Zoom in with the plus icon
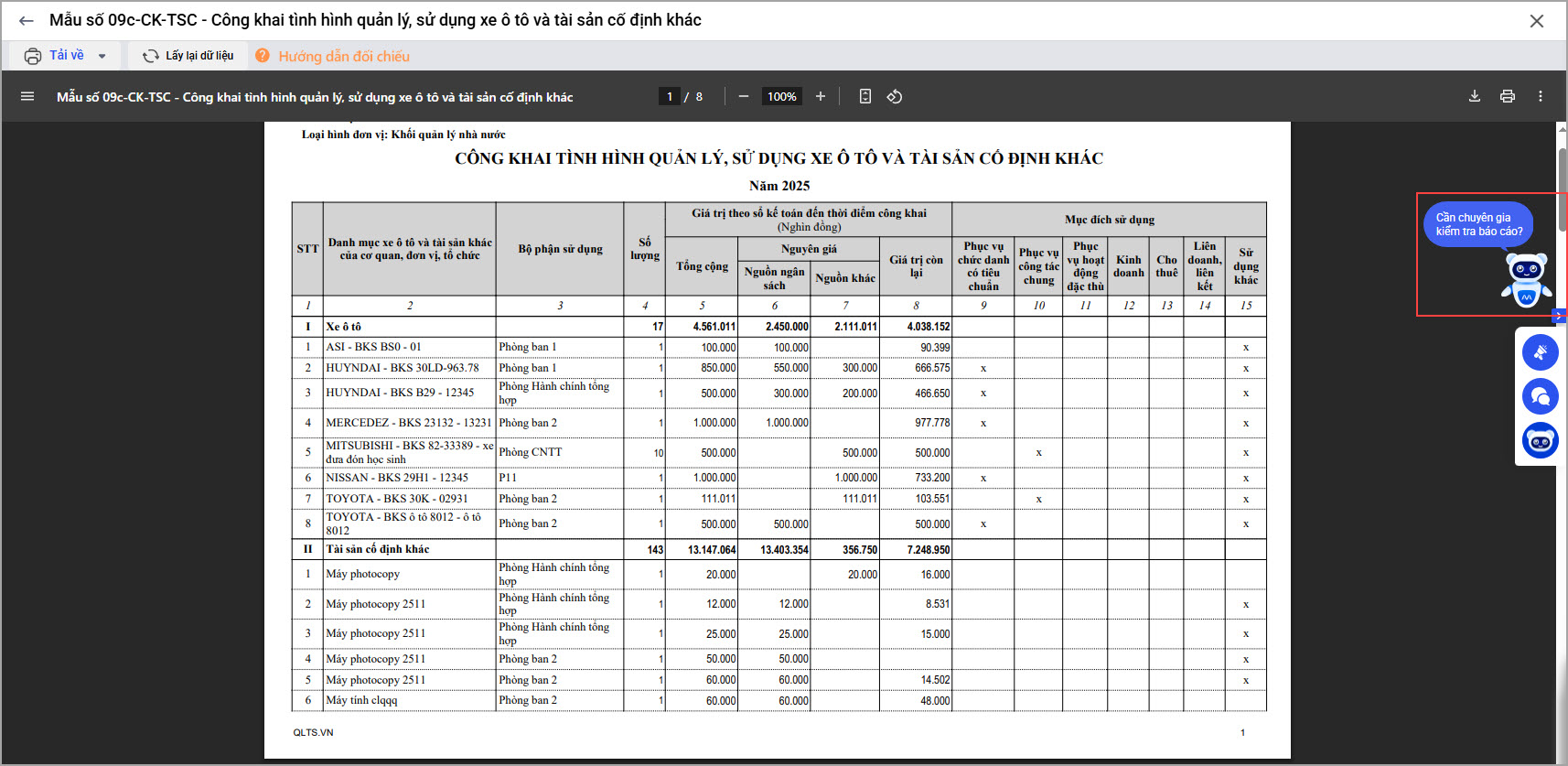Image resolution: width=1568 pixels, height=766 pixels. click(821, 96)
